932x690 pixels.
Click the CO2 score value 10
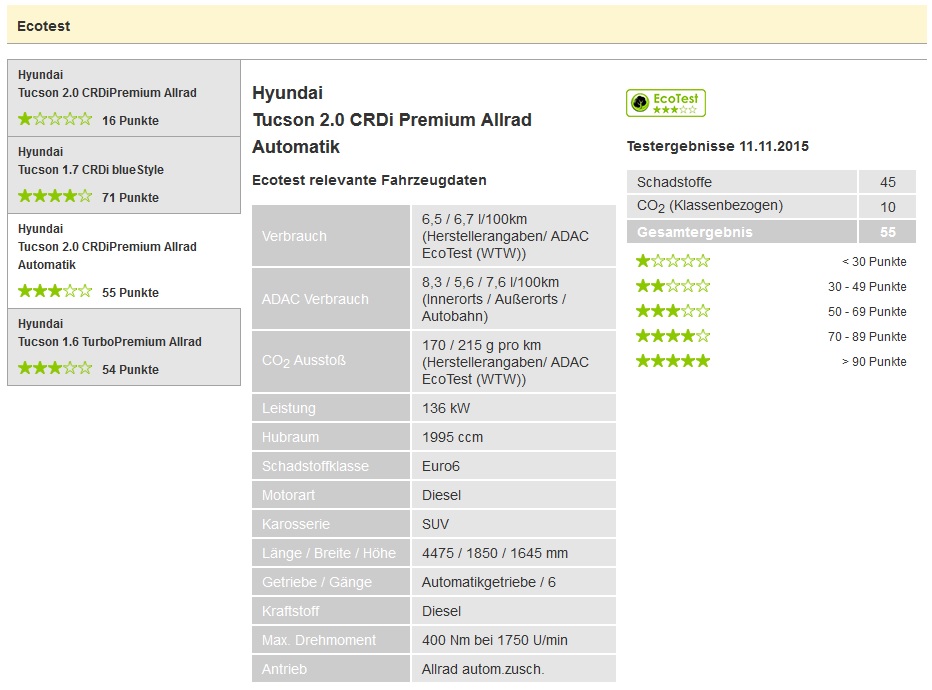pyautogui.click(x=887, y=207)
